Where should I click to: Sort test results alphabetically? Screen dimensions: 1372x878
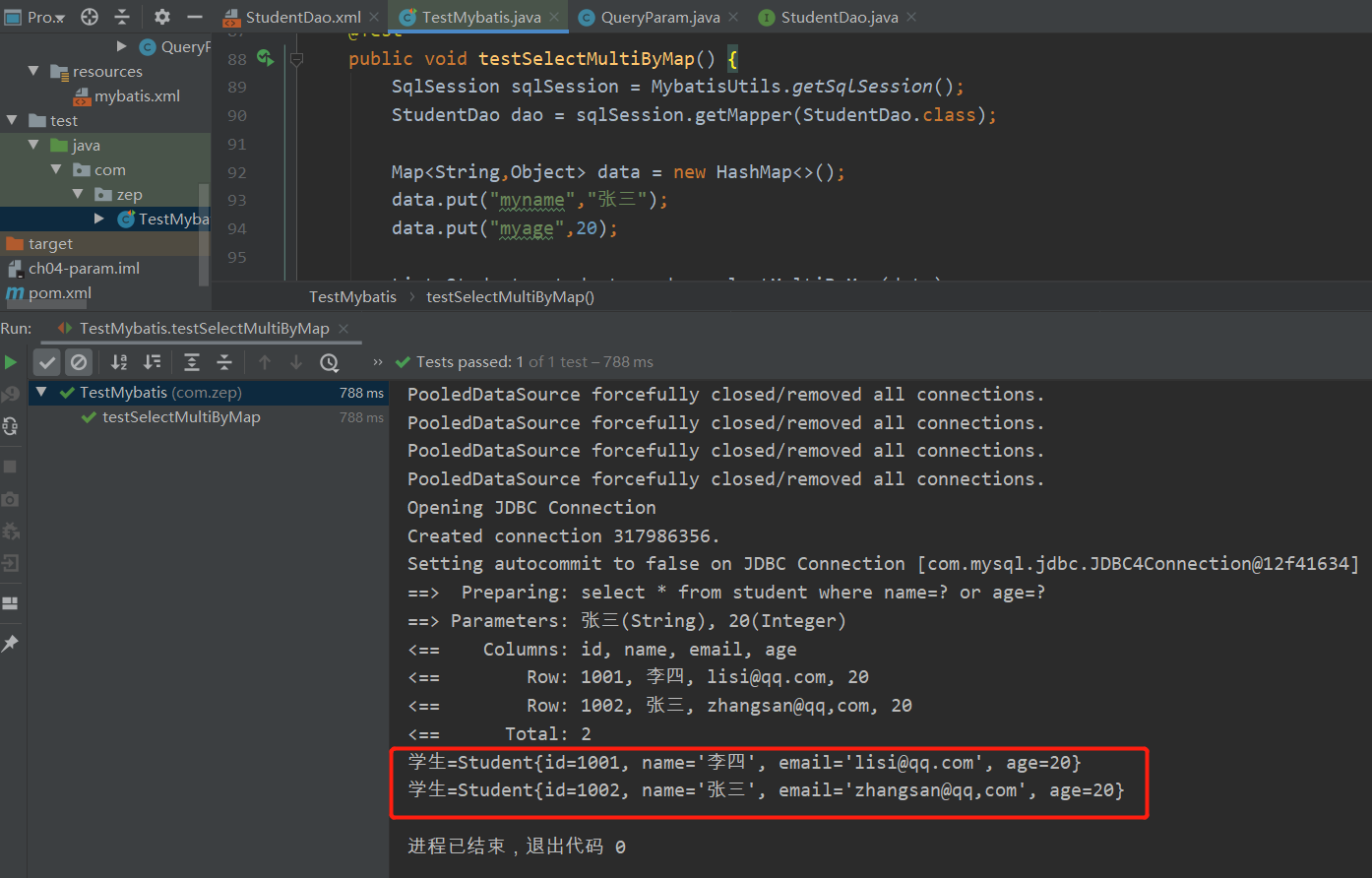click(x=119, y=362)
